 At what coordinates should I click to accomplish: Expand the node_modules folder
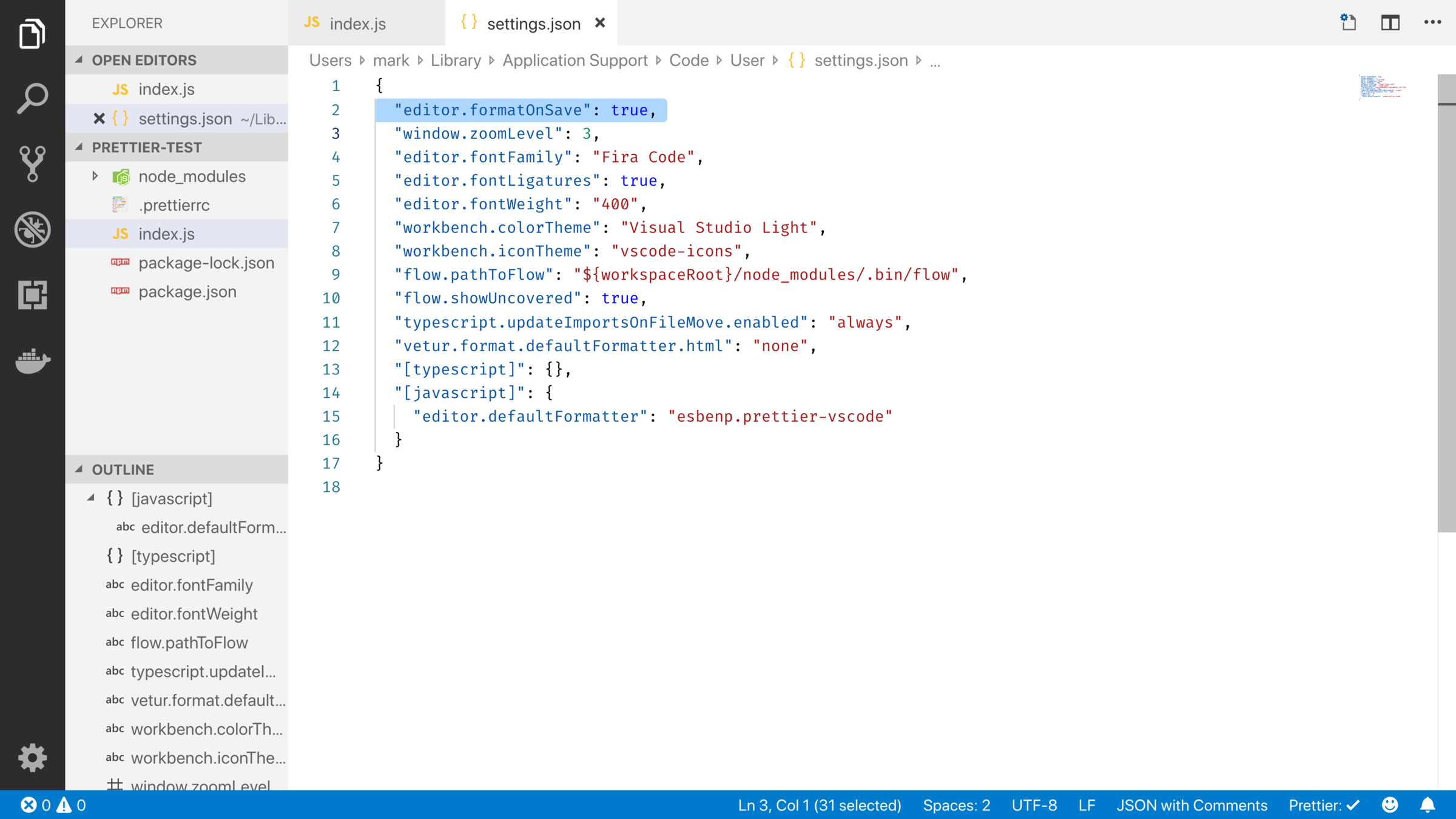[95, 177]
